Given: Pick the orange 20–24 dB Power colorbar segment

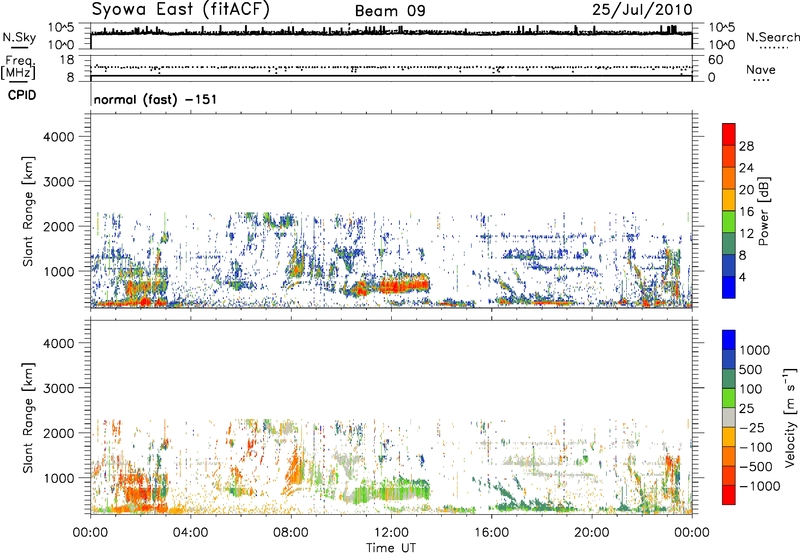Looking at the screenshot, I should [x=729, y=179].
